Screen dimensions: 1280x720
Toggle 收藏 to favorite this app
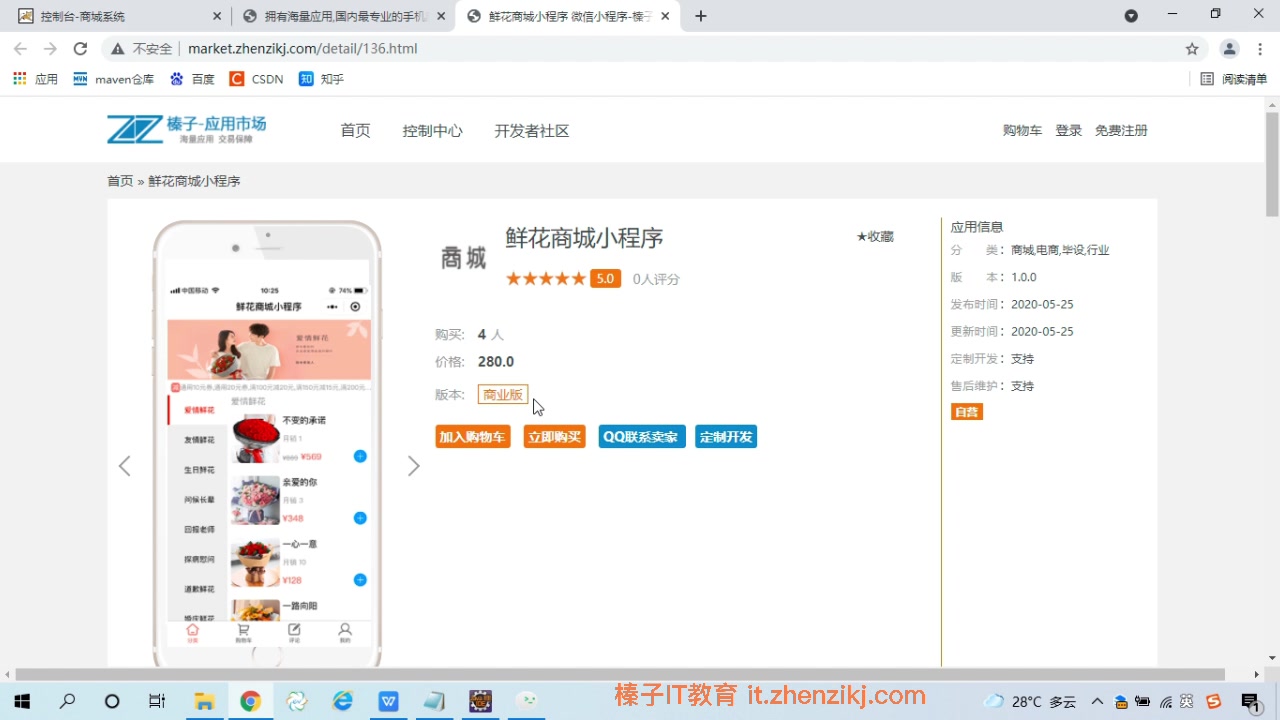pos(874,236)
